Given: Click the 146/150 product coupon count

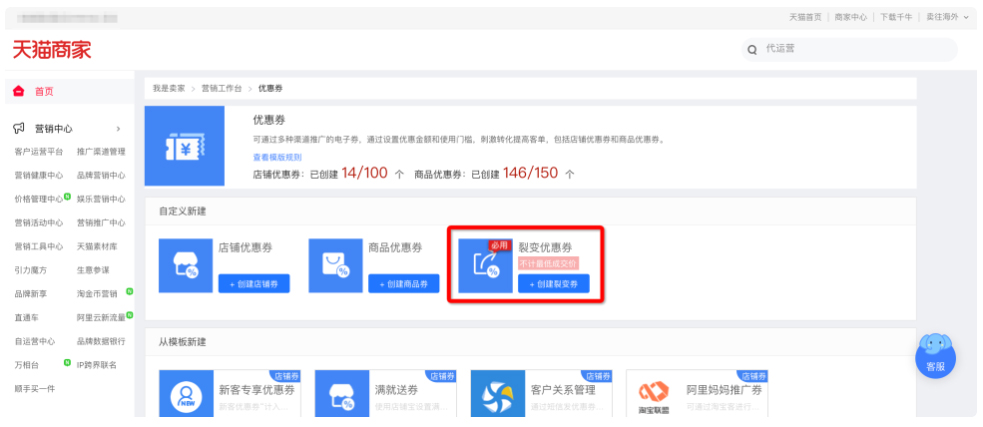Looking at the screenshot, I should 528,174.
